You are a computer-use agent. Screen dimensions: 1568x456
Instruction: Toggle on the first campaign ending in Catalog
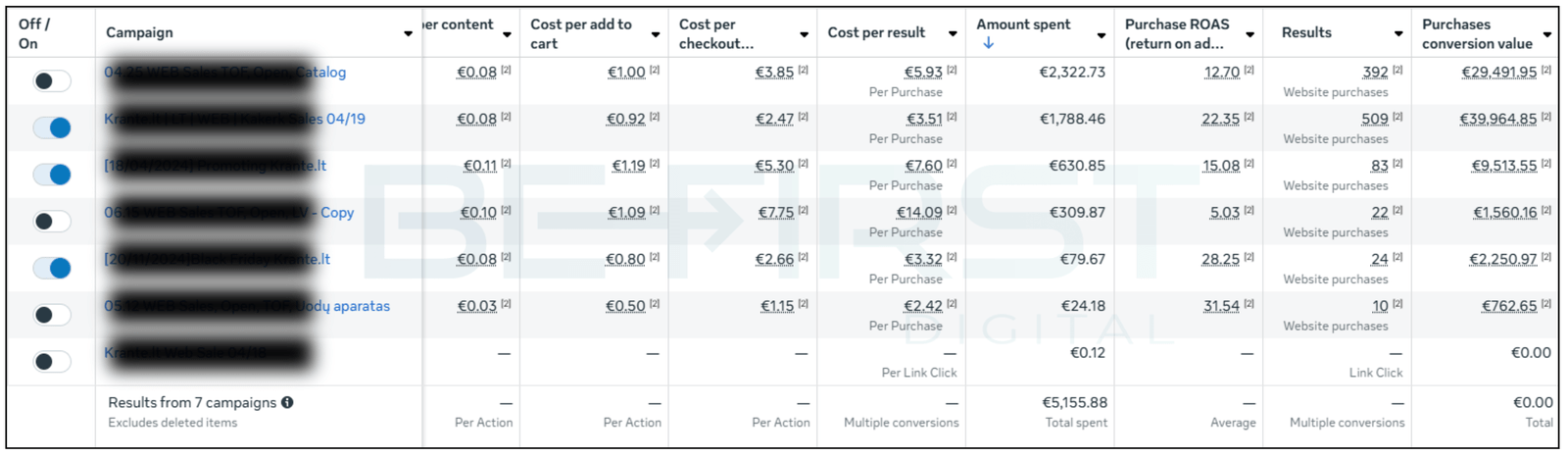pyautogui.click(x=52, y=80)
